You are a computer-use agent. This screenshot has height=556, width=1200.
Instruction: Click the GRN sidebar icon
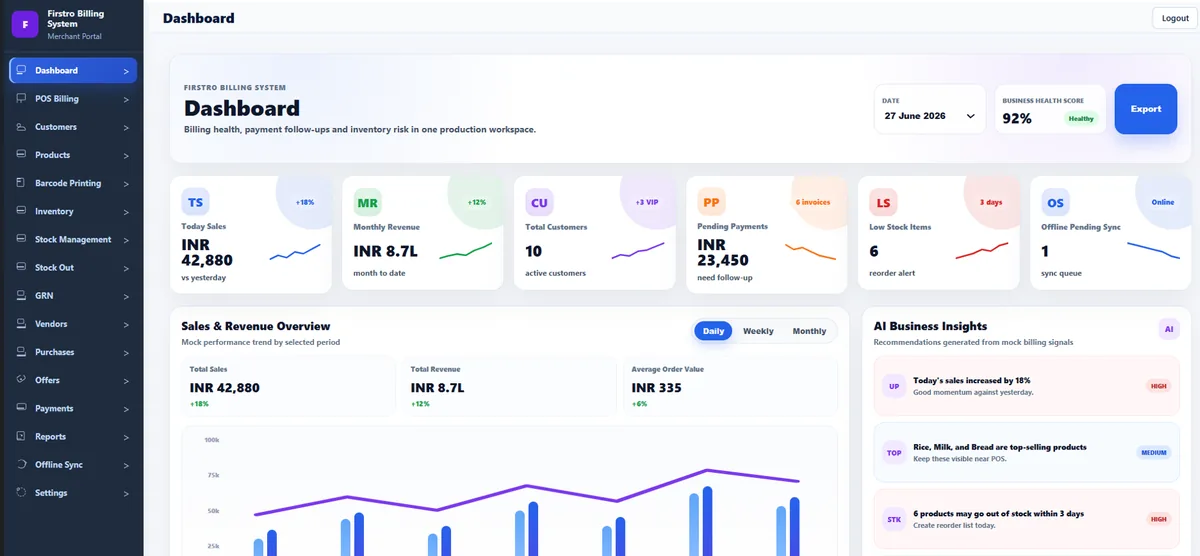pyautogui.click(x=22, y=295)
